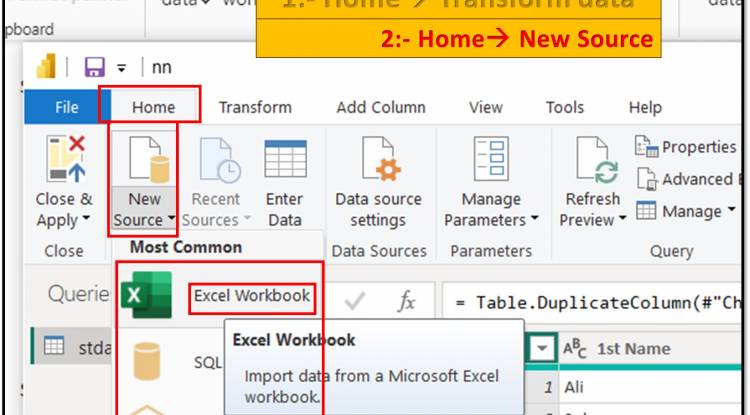Click the Refresh Preview icon

pos(597,160)
